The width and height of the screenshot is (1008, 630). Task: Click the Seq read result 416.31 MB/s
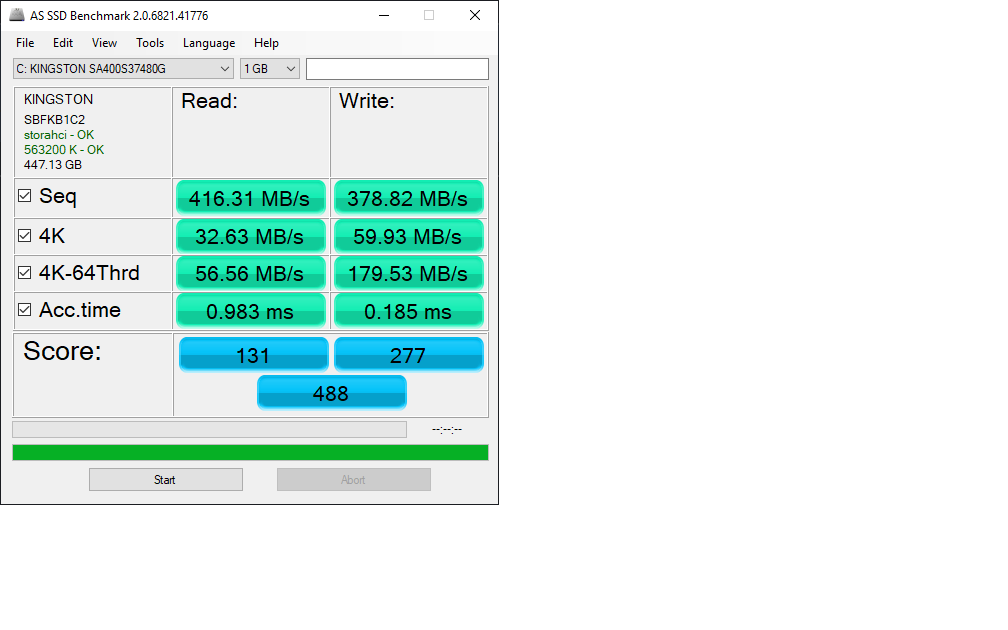pos(250,198)
